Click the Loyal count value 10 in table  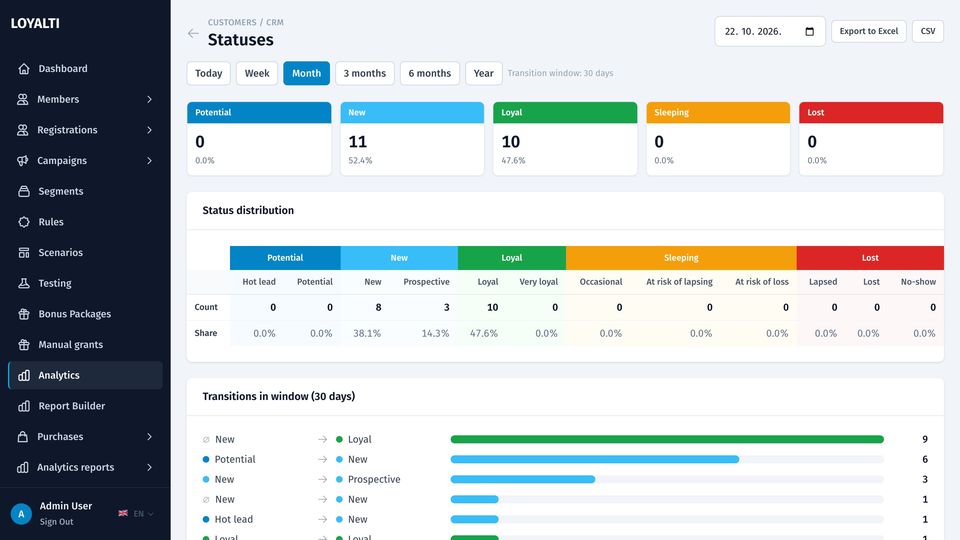[492, 307]
